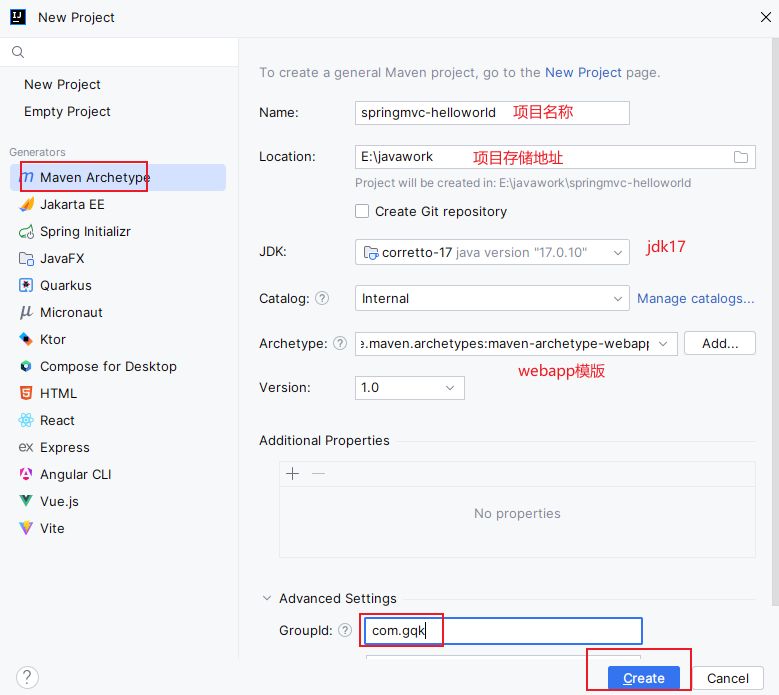779x695 pixels.
Task: Click the Angular CLI icon
Action: [x=26, y=474]
